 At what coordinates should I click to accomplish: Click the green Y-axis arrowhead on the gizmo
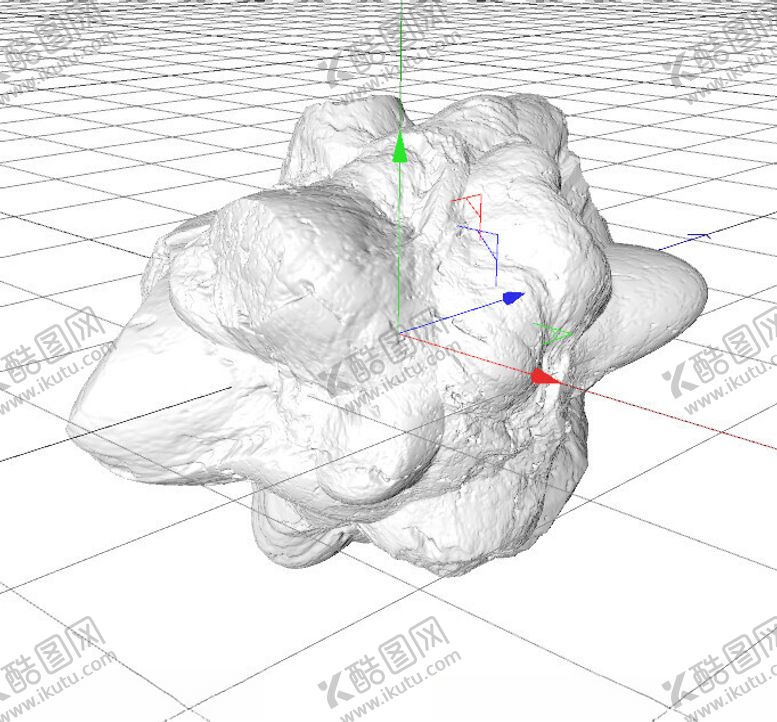pos(399,149)
